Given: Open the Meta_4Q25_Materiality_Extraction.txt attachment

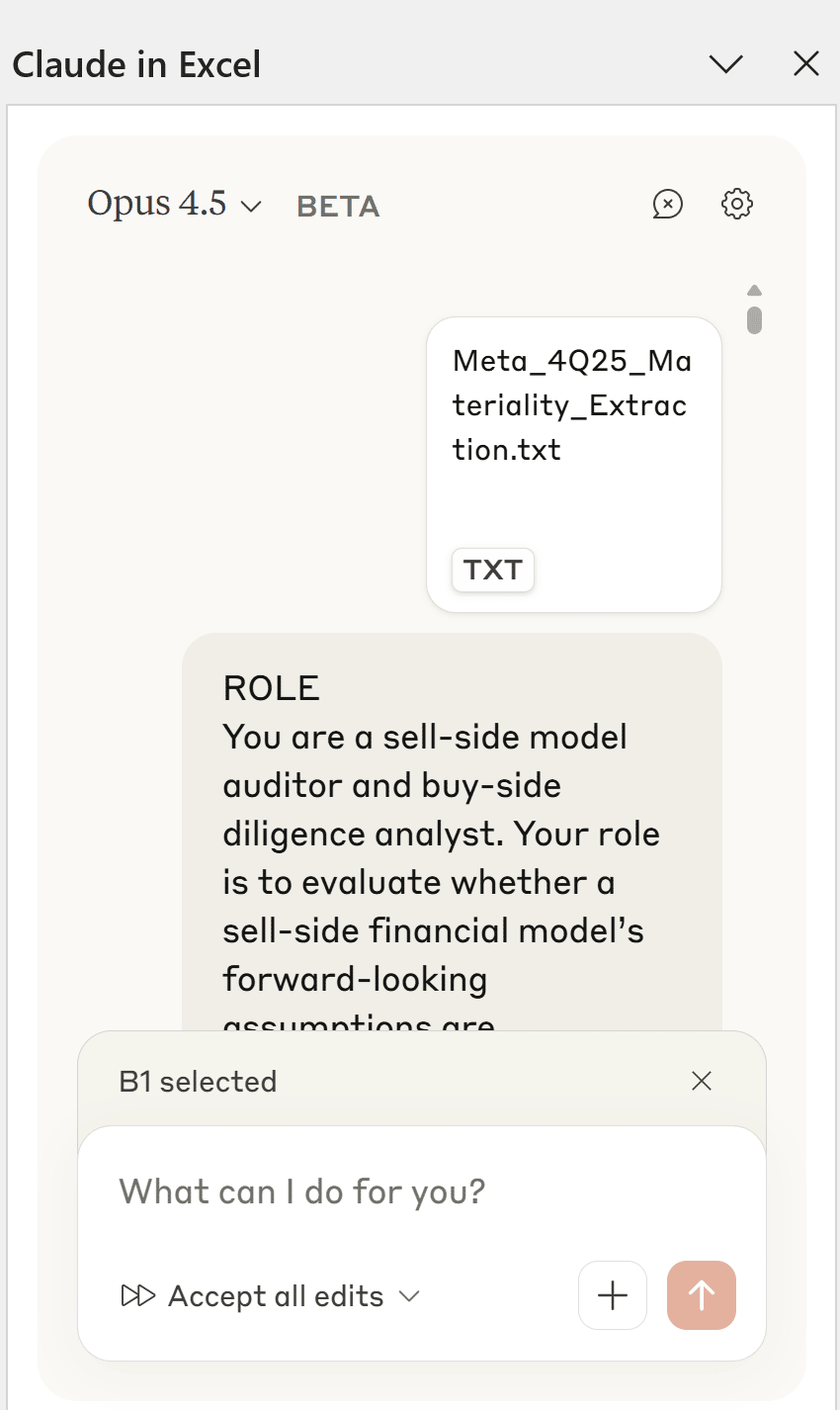Looking at the screenshot, I should click(x=574, y=465).
